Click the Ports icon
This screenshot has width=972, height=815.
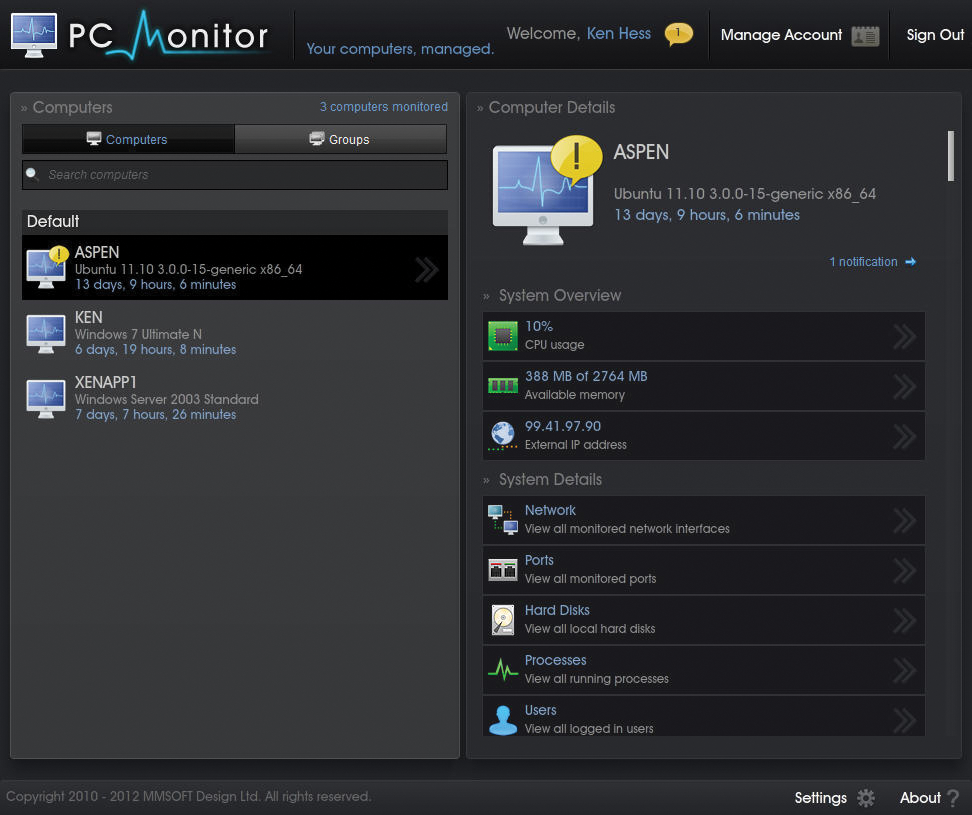[x=502, y=570]
